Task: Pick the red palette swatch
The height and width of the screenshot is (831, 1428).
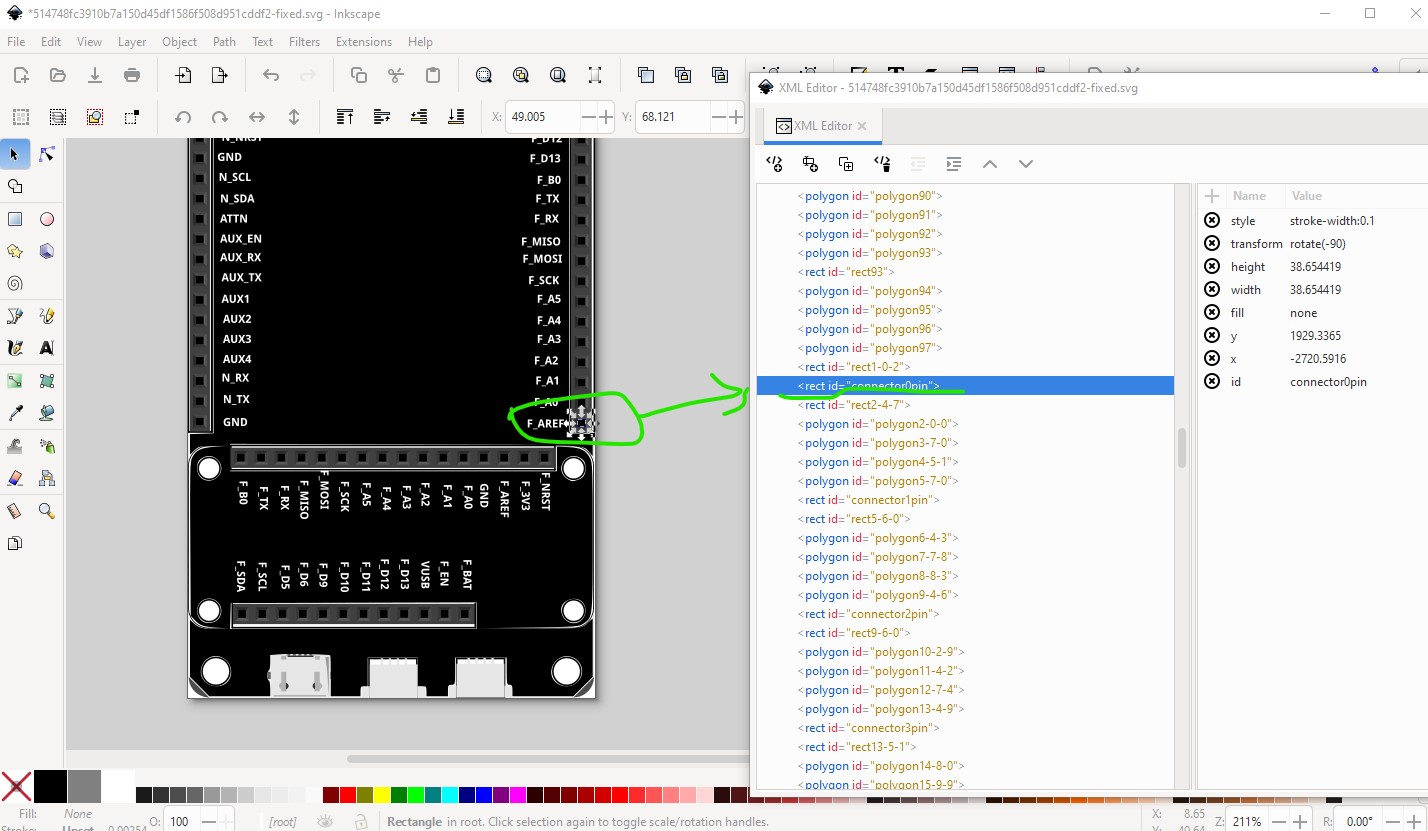Action: [347, 796]
